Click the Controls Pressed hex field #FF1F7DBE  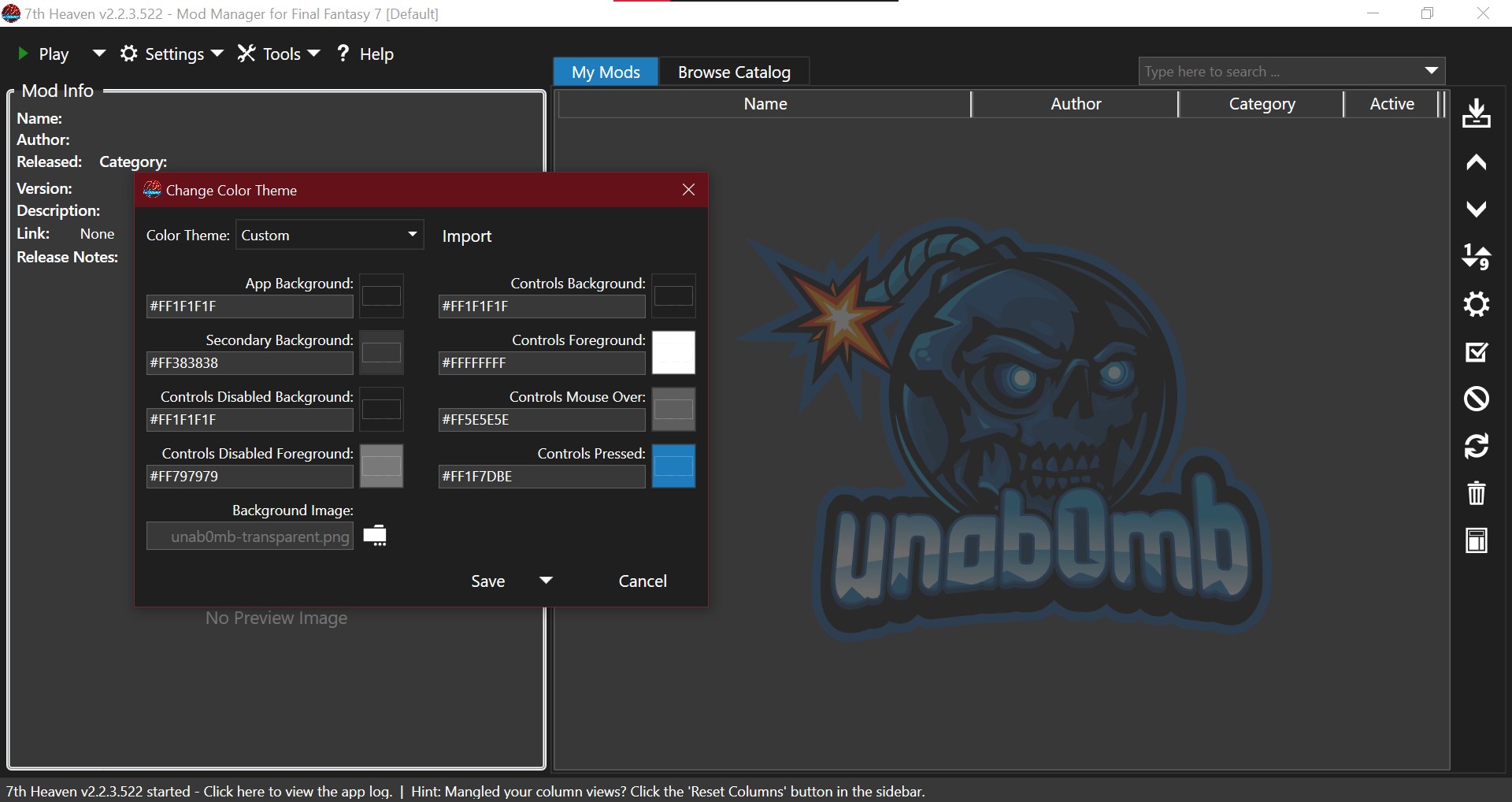(x=542, y=477)
